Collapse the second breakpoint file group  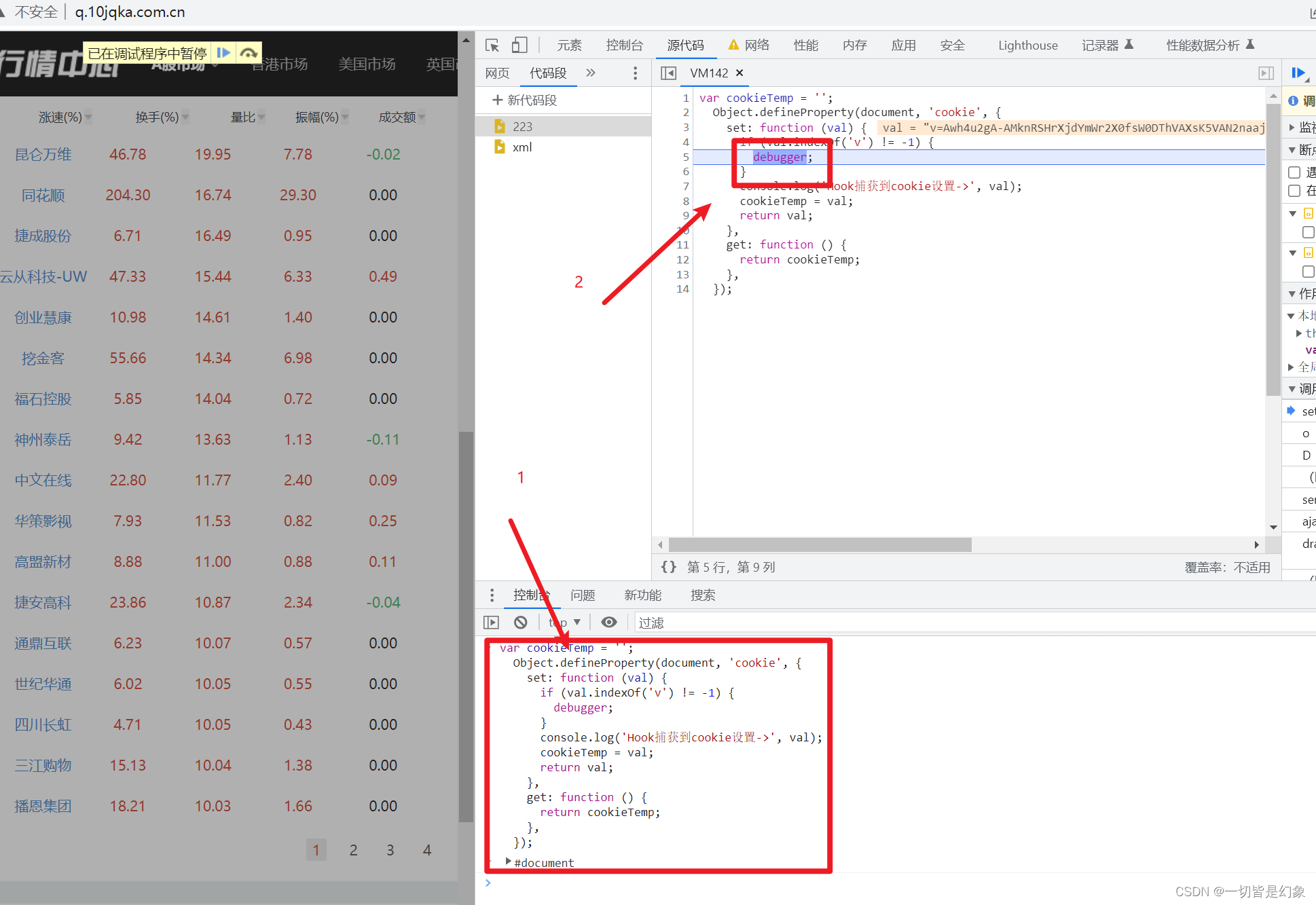[x=1293, y=253]
